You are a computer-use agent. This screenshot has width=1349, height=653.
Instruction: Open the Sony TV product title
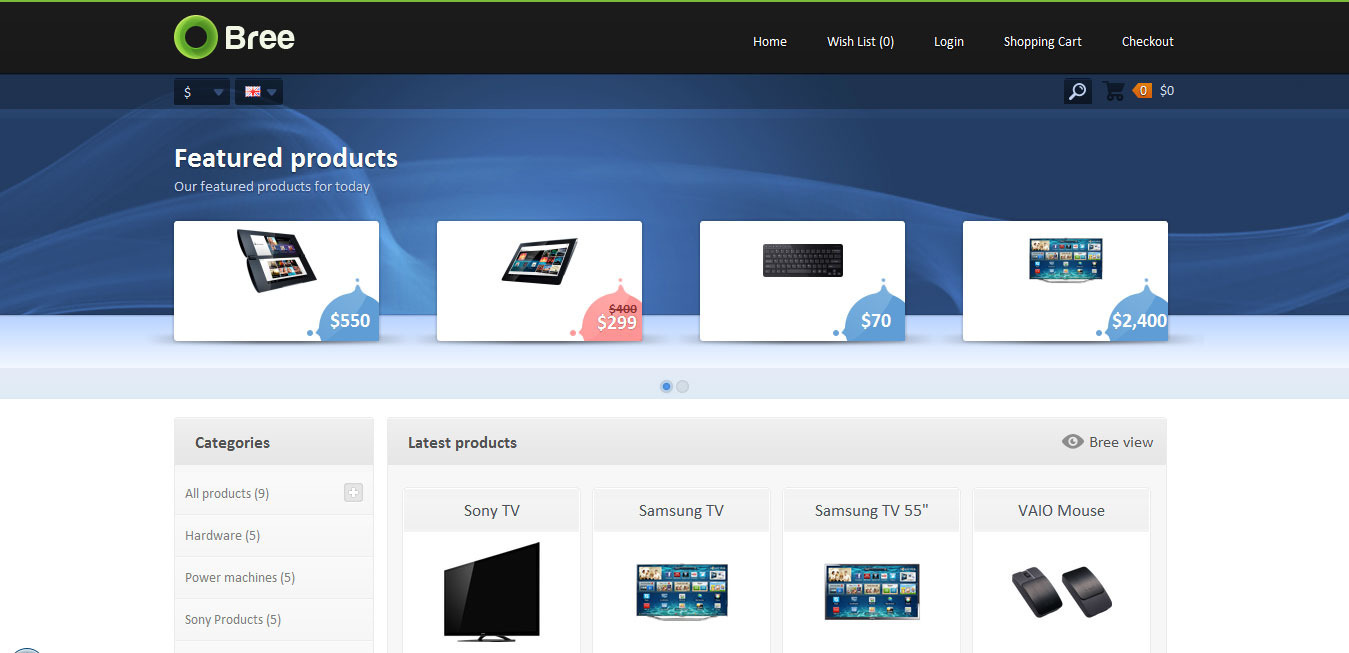coord(492,510)
